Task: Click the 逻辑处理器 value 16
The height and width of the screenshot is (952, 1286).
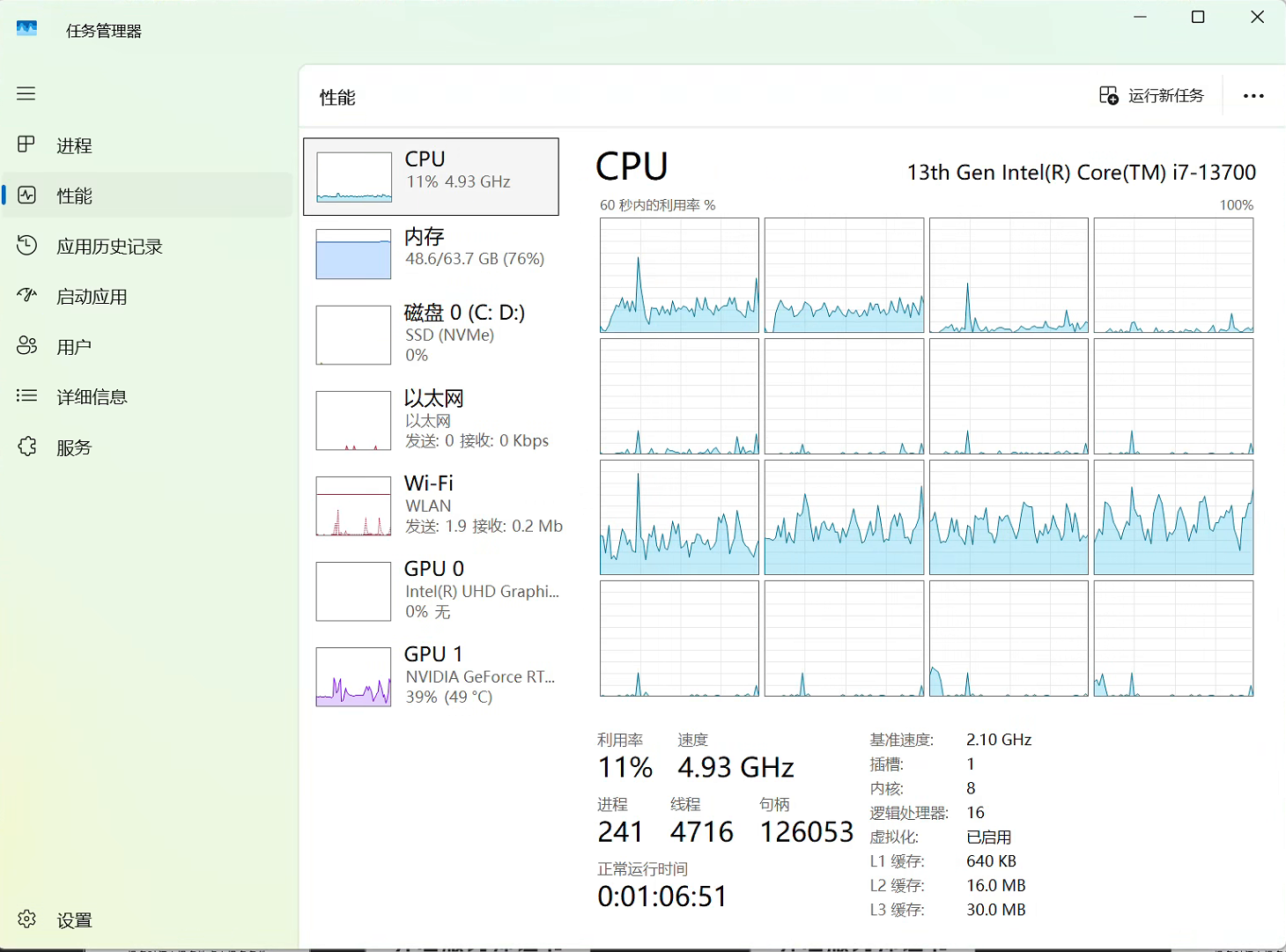Action: pos(975,813)
